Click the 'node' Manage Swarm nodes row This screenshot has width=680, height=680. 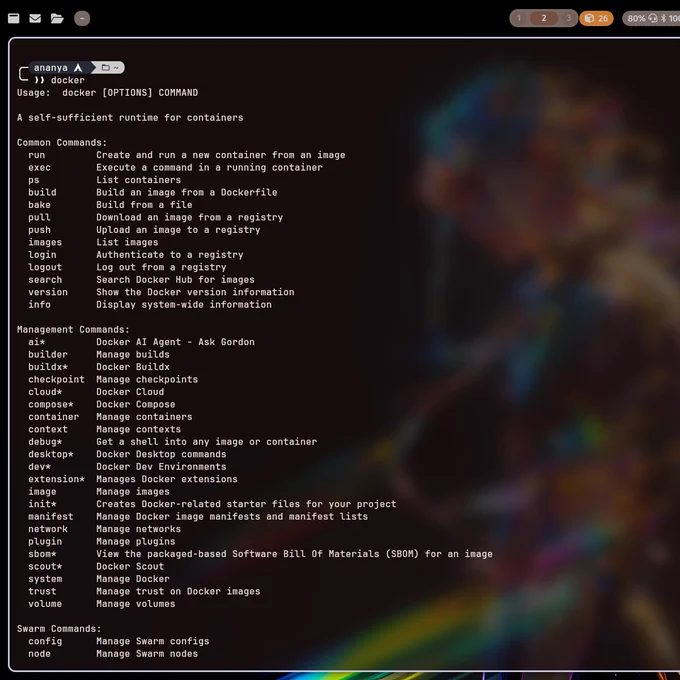click(x=113, y=654)
